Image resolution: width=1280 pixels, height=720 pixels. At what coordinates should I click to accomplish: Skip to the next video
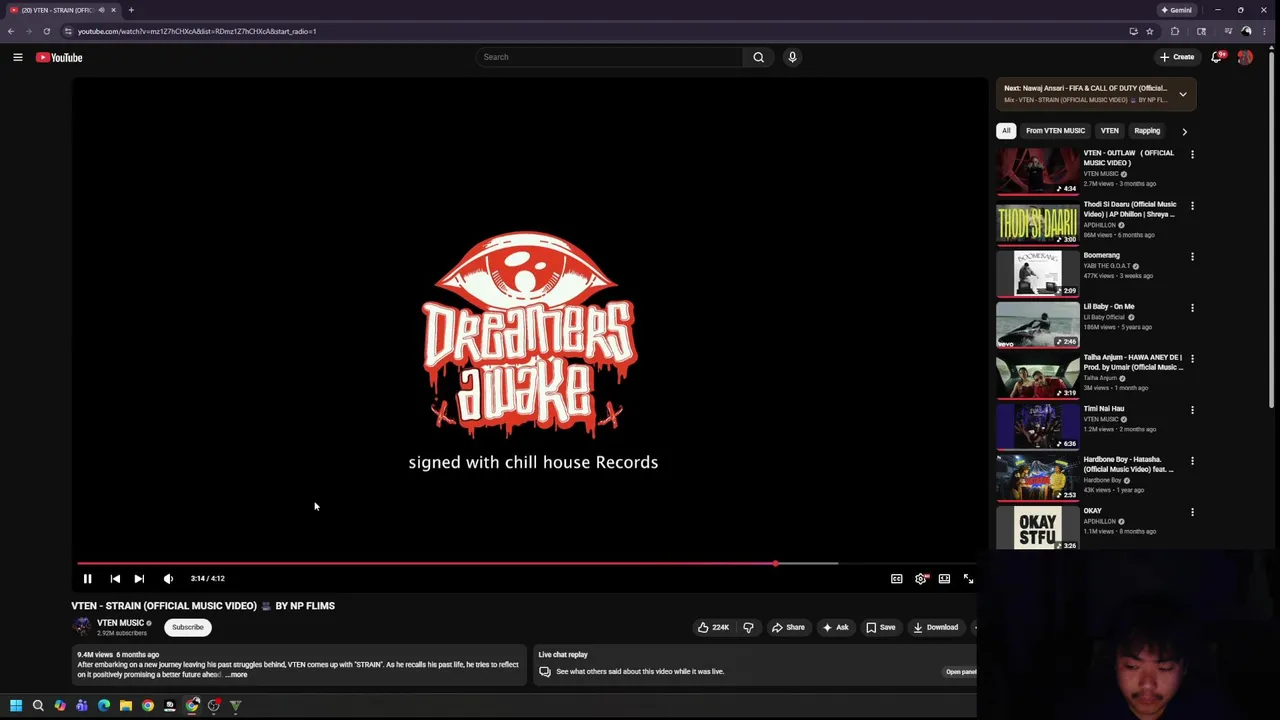pyautogui.click(x=139, y=578)
